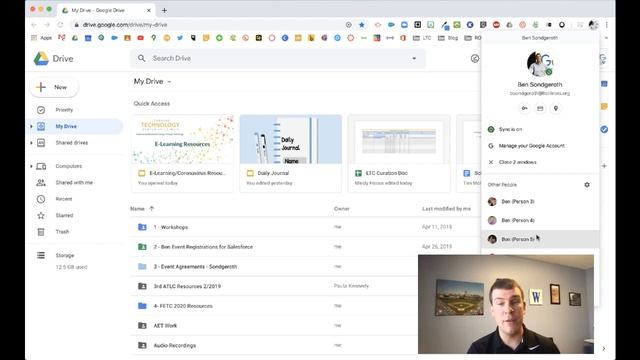This screenshot has width=640, height=360.
Task: Open Chrome three-dot menu
Action: (607, 25)
